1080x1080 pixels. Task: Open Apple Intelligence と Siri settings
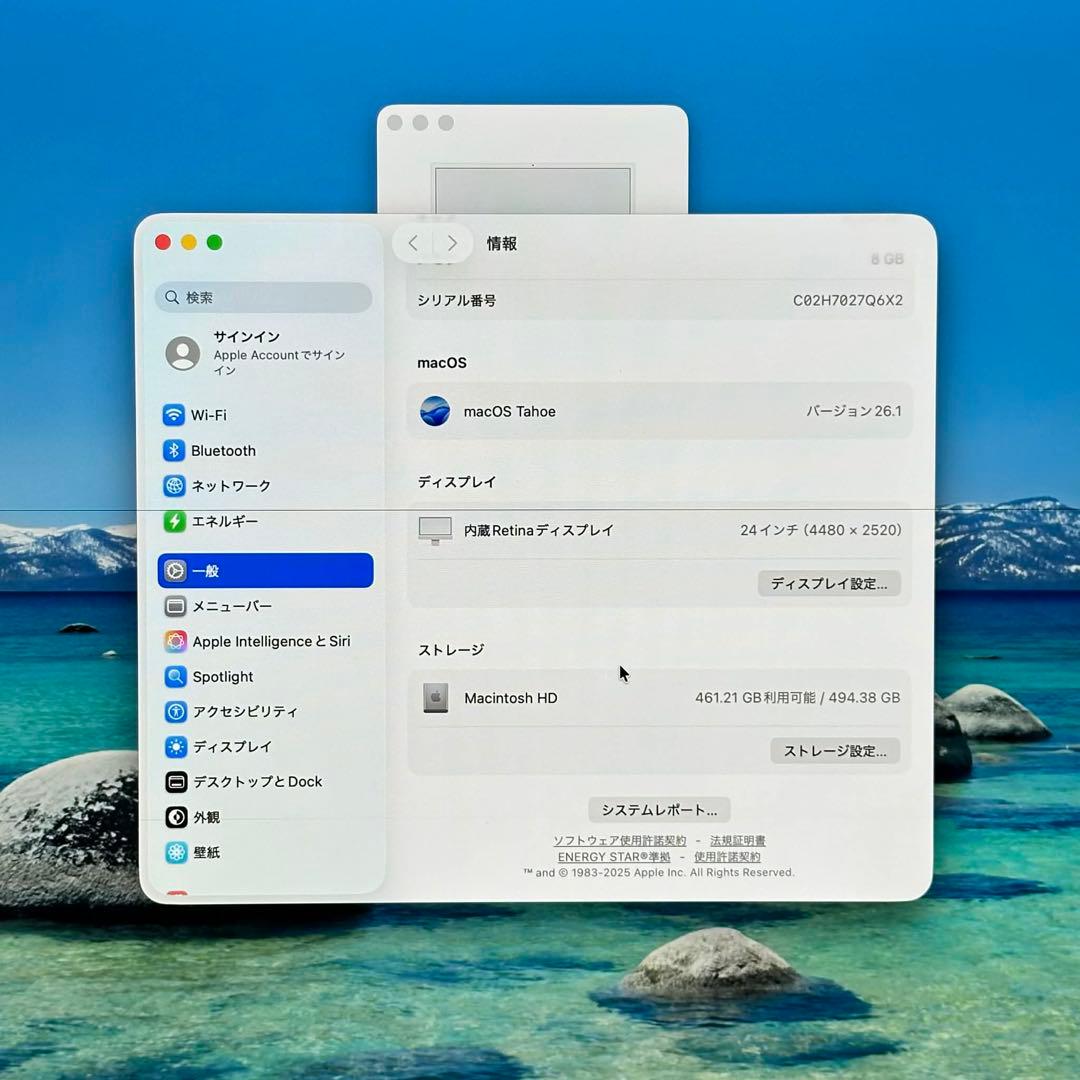177,641
